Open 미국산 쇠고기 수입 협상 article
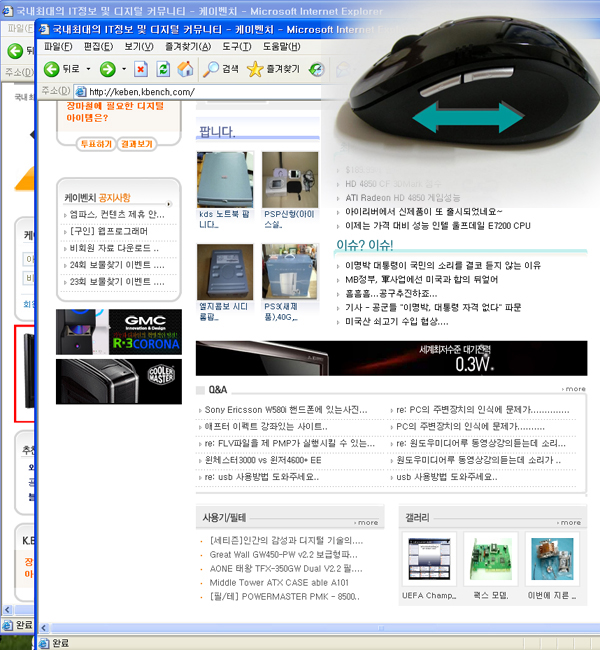 pos(396,322)
